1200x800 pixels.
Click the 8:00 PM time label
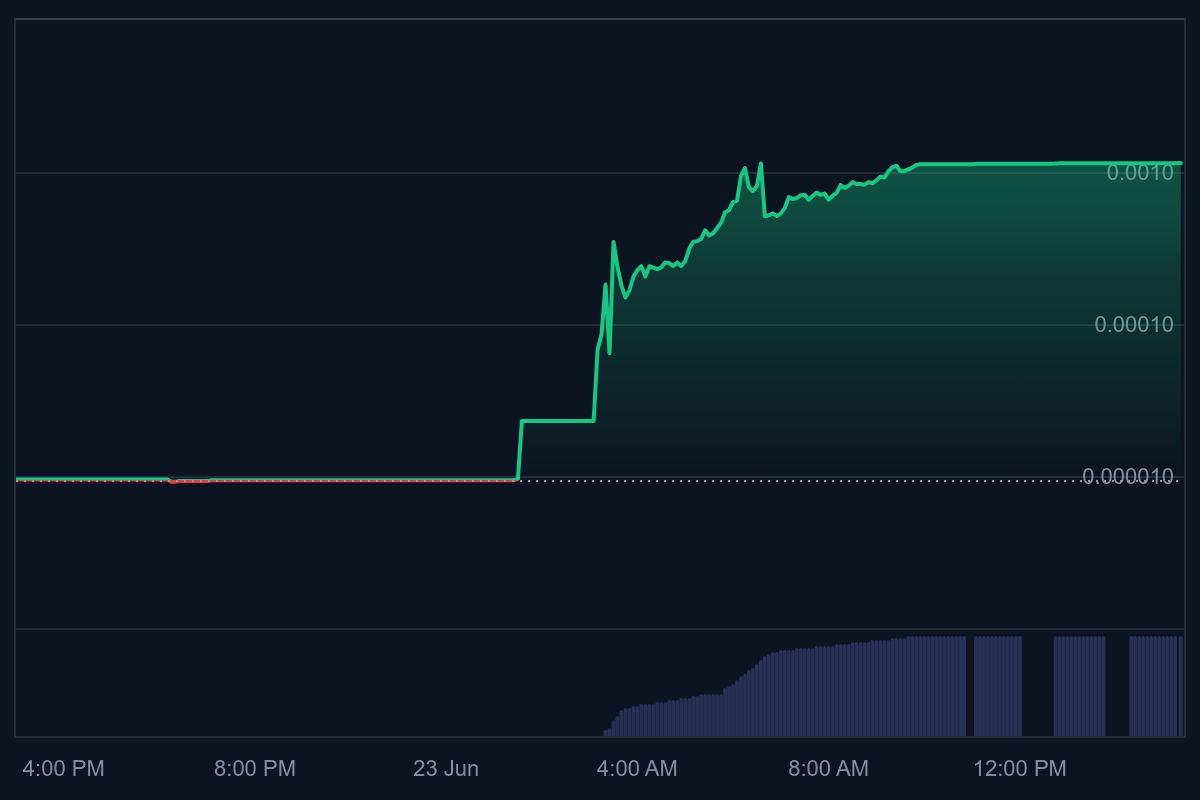255,768
